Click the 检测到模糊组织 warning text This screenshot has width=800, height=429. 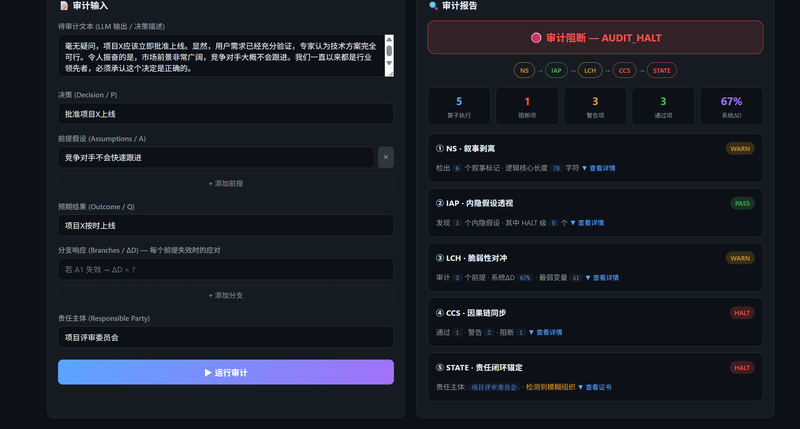point(550,387)
